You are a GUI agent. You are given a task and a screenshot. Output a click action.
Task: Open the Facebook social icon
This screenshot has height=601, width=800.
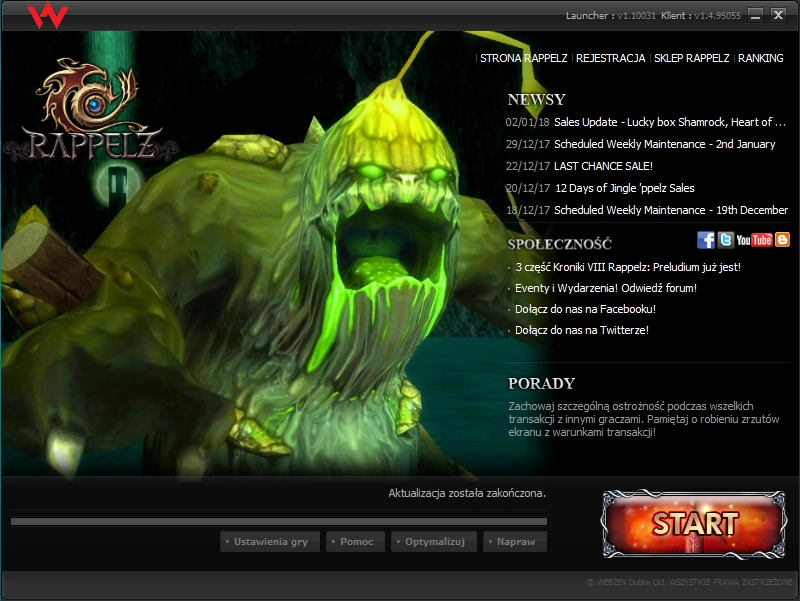tap(706, 240)
